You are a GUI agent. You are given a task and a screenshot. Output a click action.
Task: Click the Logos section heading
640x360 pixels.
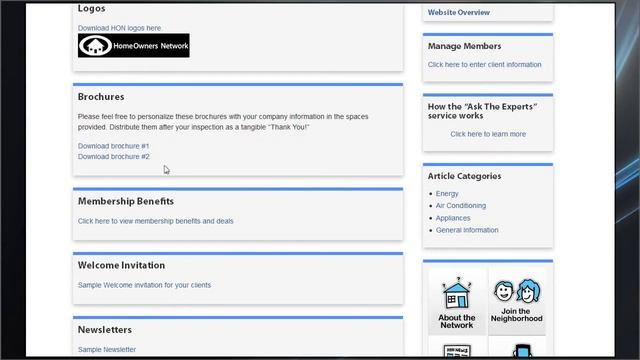[91, 8]
